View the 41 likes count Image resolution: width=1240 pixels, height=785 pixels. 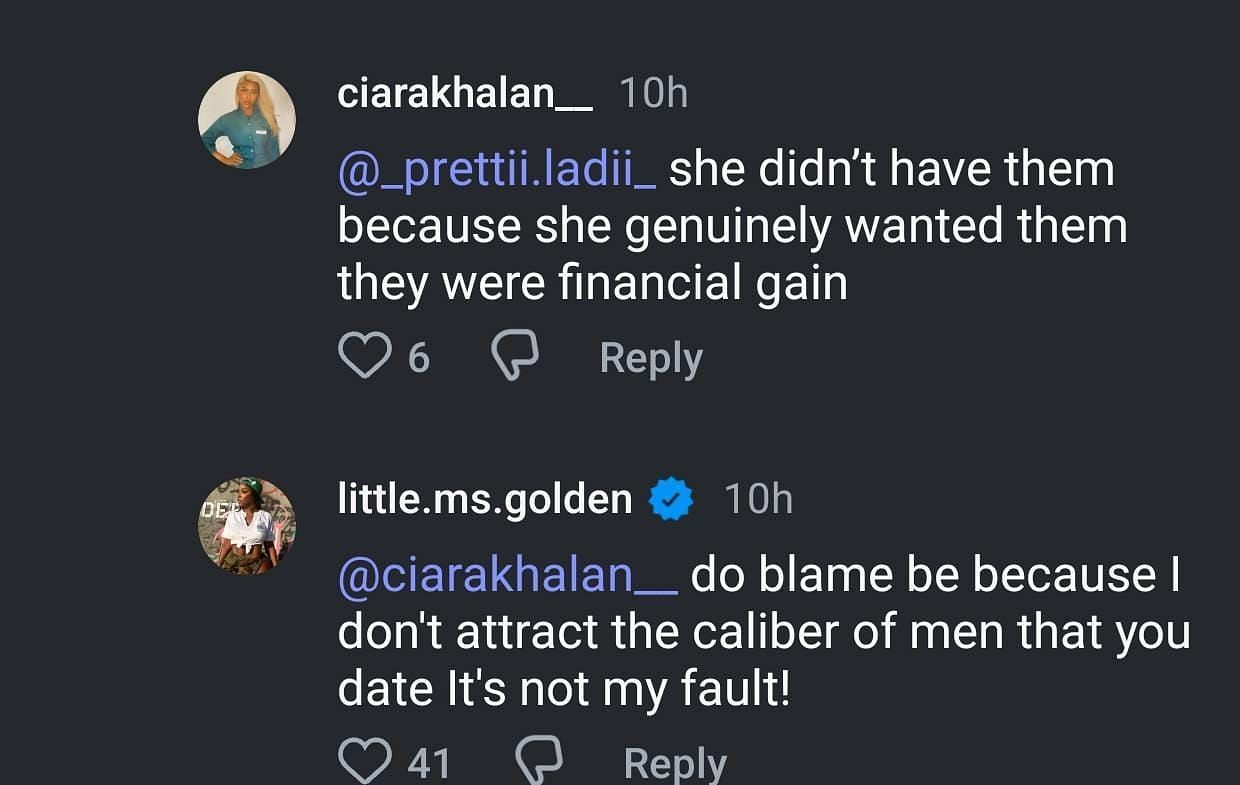[x=430, y=764]
